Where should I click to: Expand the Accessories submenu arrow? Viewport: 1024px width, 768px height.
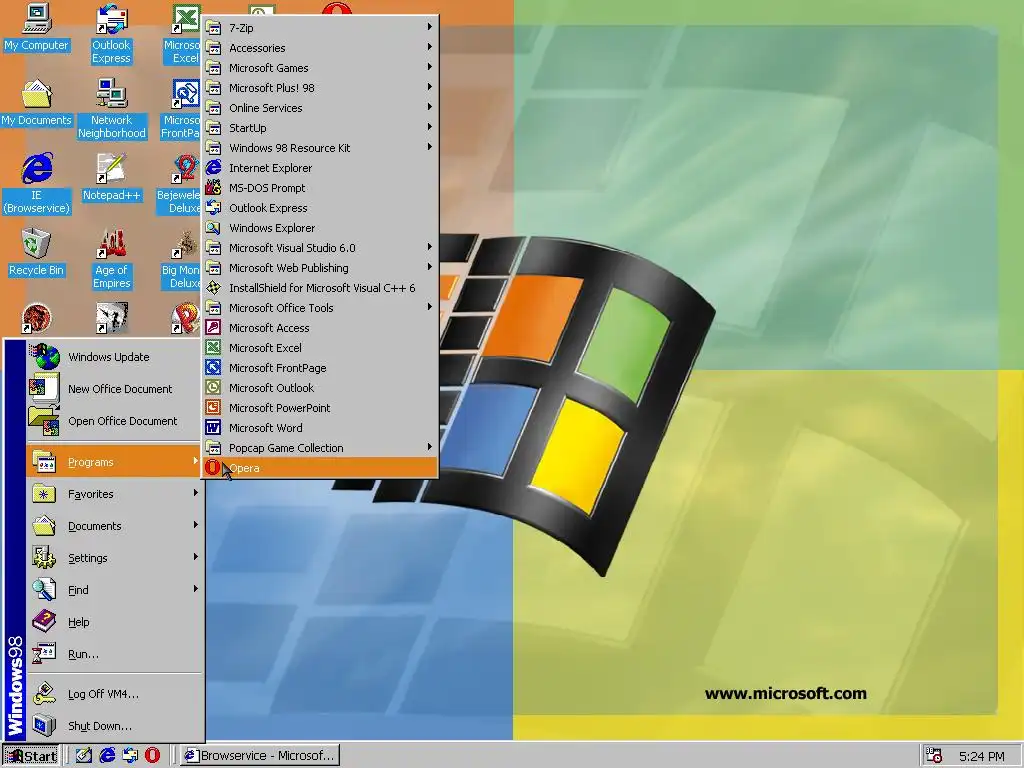[430, 47]
